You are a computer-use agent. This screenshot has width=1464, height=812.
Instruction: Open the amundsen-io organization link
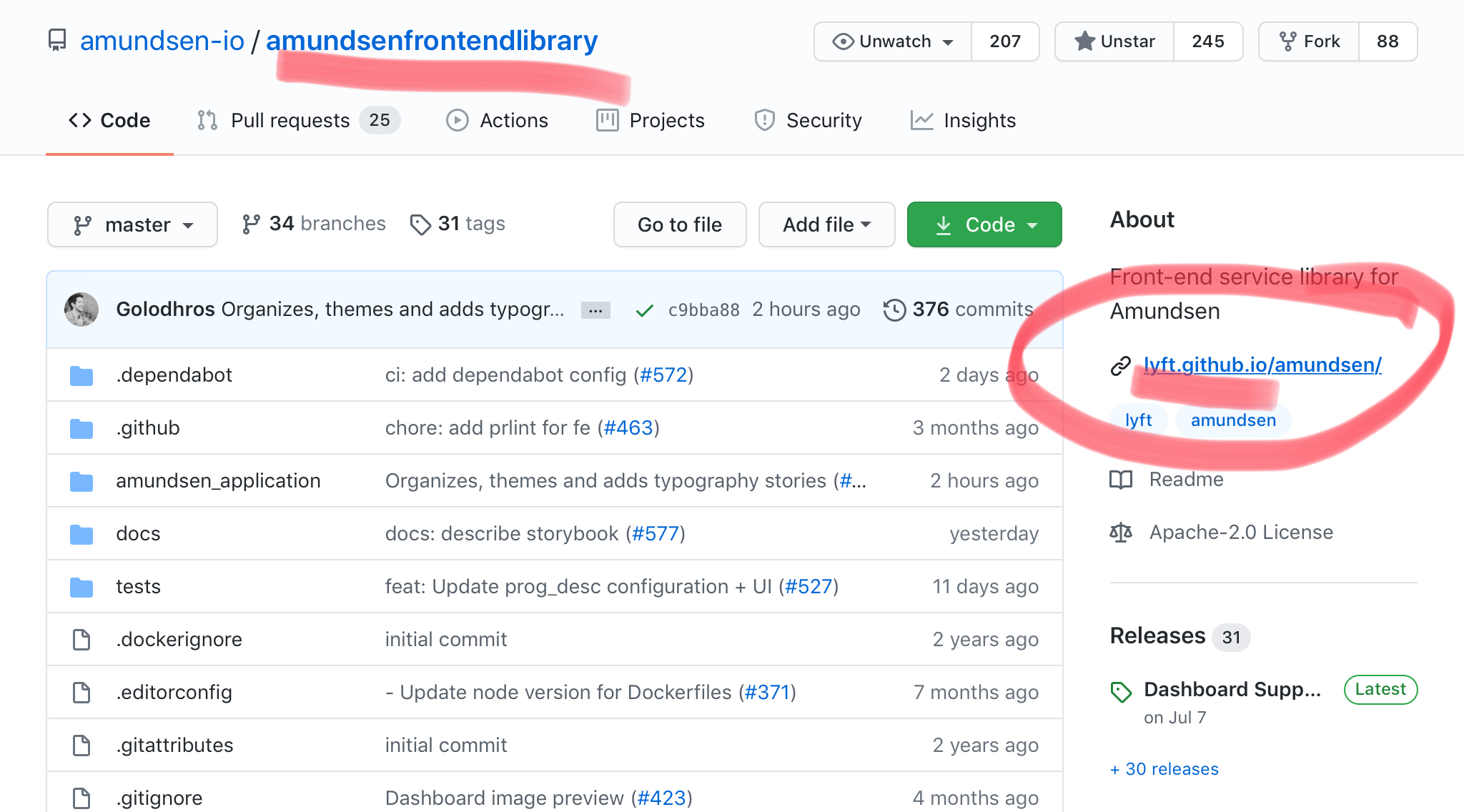pos(162,41)
